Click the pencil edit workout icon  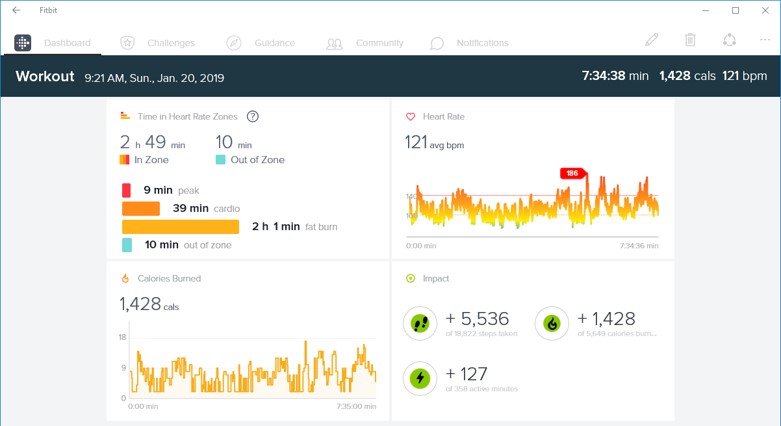(x=652, y=40)
